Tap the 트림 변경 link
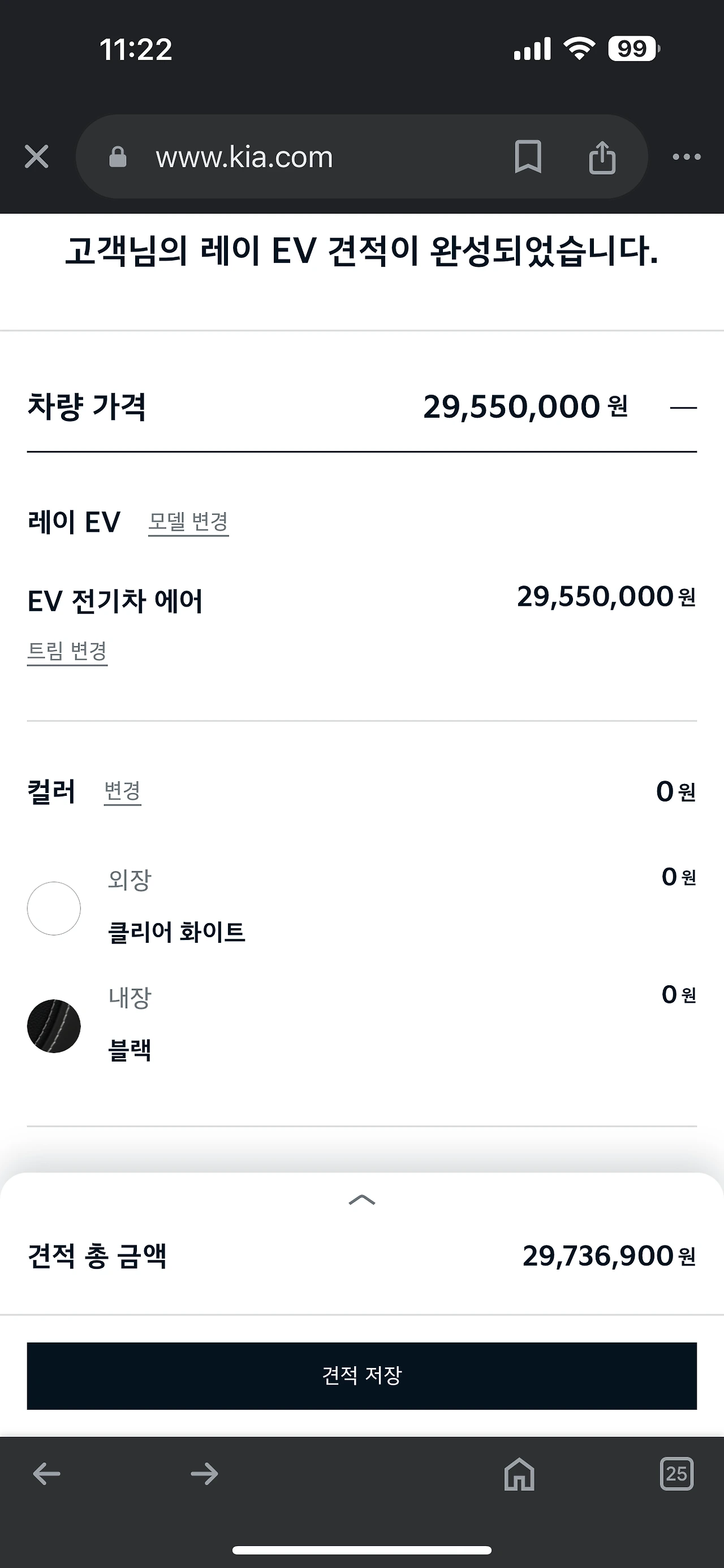This screenshot has height=1568, width=724. coord(67,651)
